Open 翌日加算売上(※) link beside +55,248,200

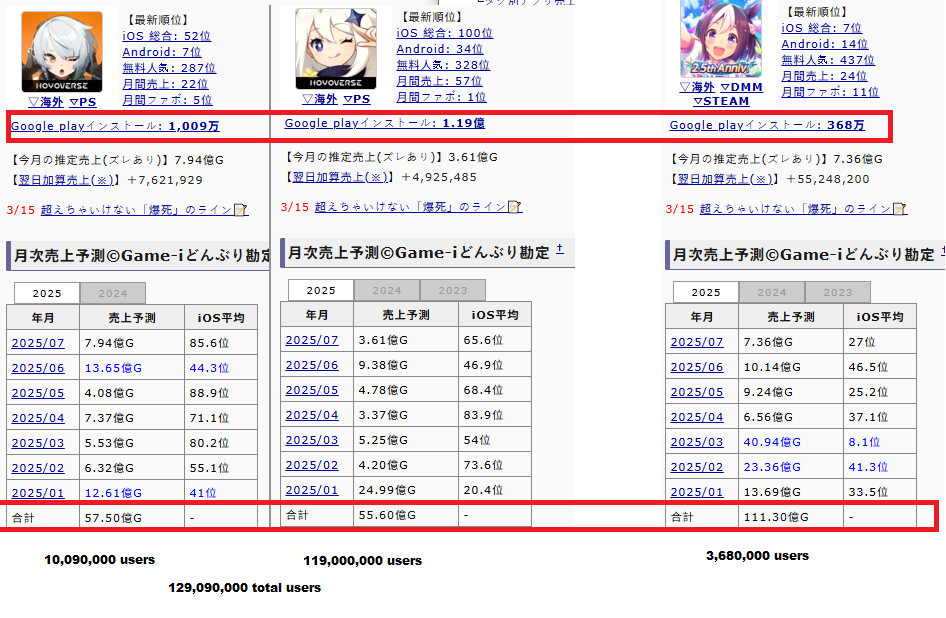click(x=725, y=179)
